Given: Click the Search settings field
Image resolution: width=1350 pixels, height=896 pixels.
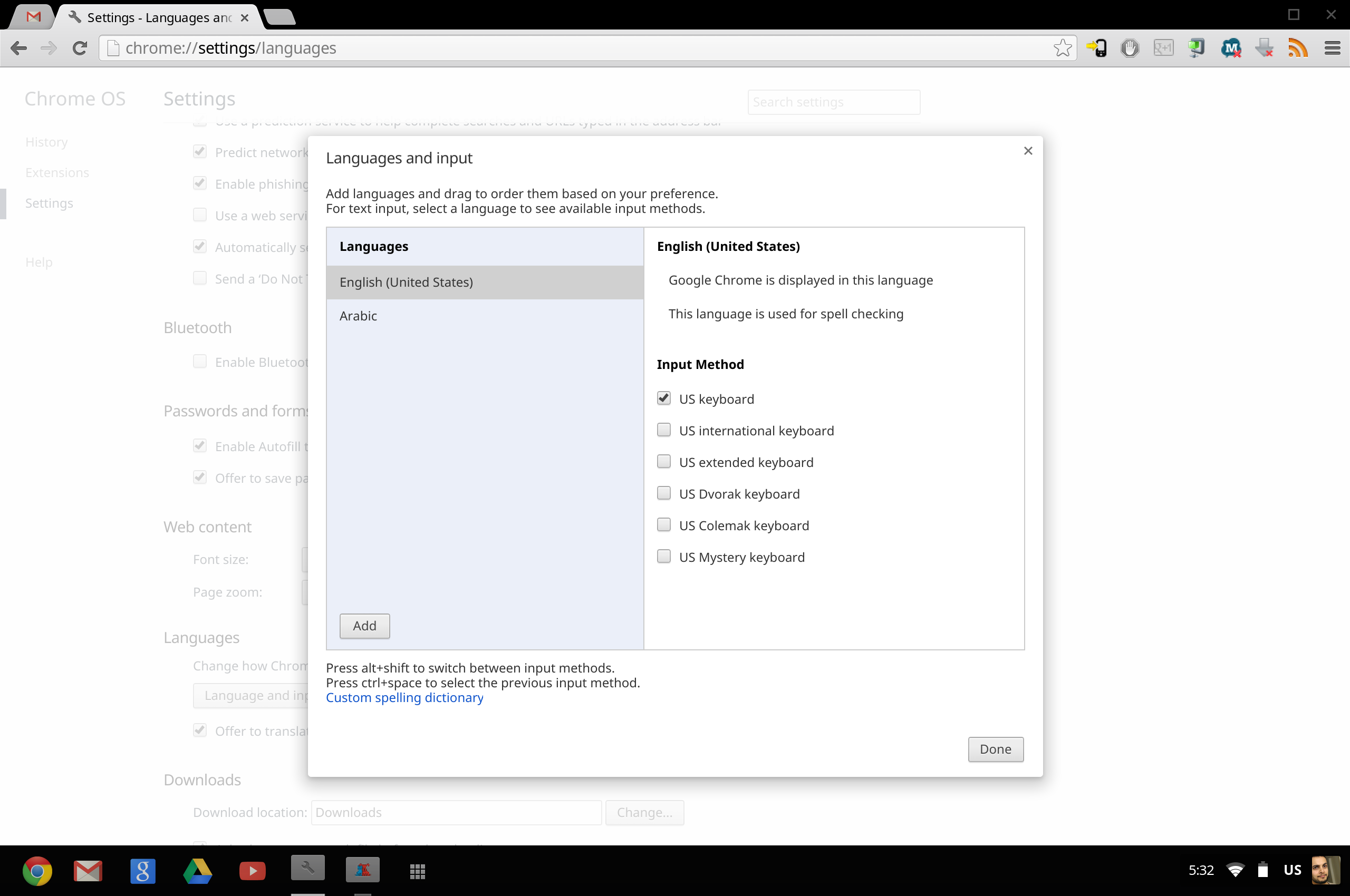Looking at the screenshot, I should point(834,102).
